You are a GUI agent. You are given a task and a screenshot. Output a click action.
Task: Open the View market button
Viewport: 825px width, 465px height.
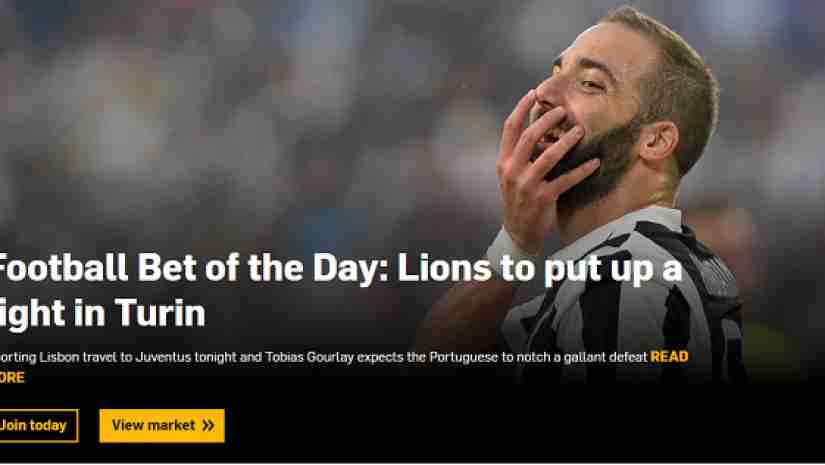(x=162, y=426)
